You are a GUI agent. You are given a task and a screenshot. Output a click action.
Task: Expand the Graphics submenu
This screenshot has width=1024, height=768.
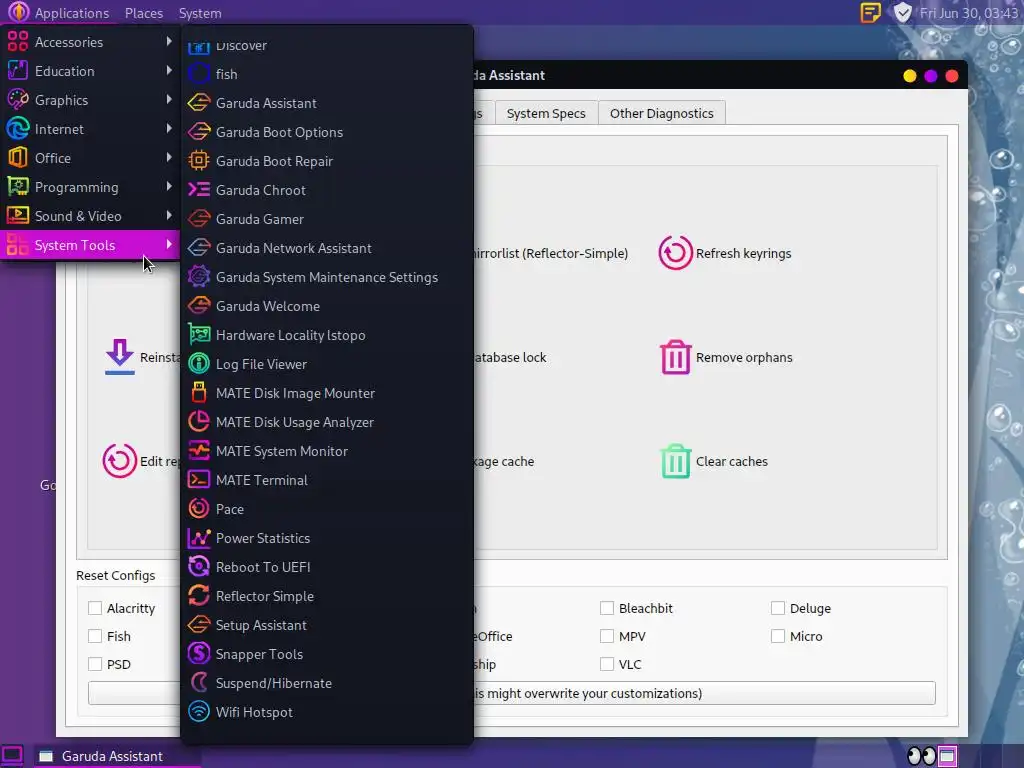tap(90, 100)
